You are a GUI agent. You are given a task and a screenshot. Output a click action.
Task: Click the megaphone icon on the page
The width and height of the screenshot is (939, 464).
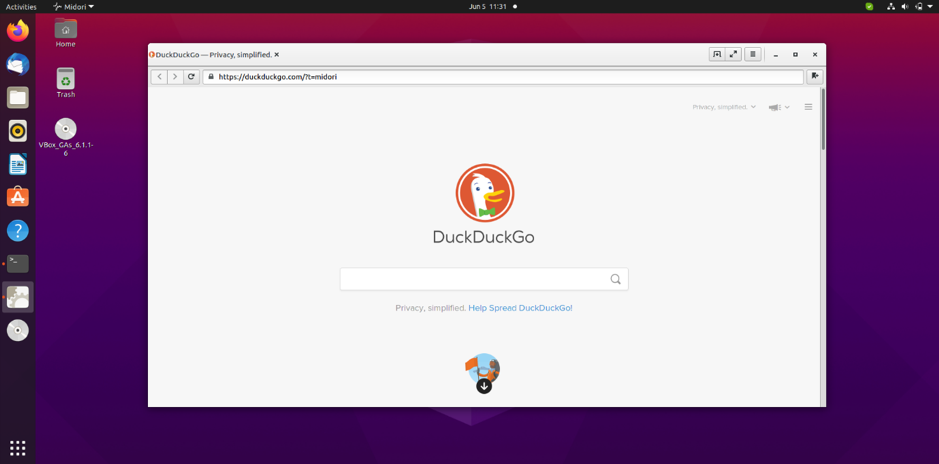click(775, 107)
